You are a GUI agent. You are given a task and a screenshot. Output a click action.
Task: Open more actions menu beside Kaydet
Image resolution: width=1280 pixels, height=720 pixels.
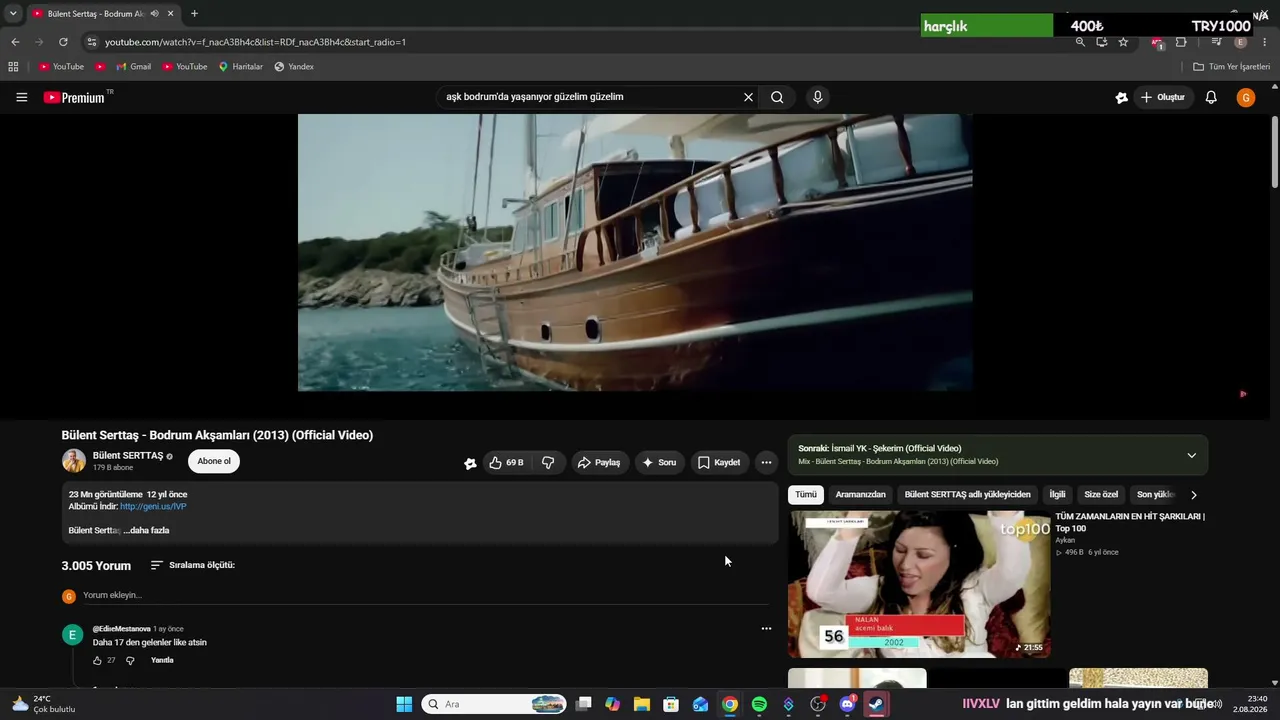766,462
